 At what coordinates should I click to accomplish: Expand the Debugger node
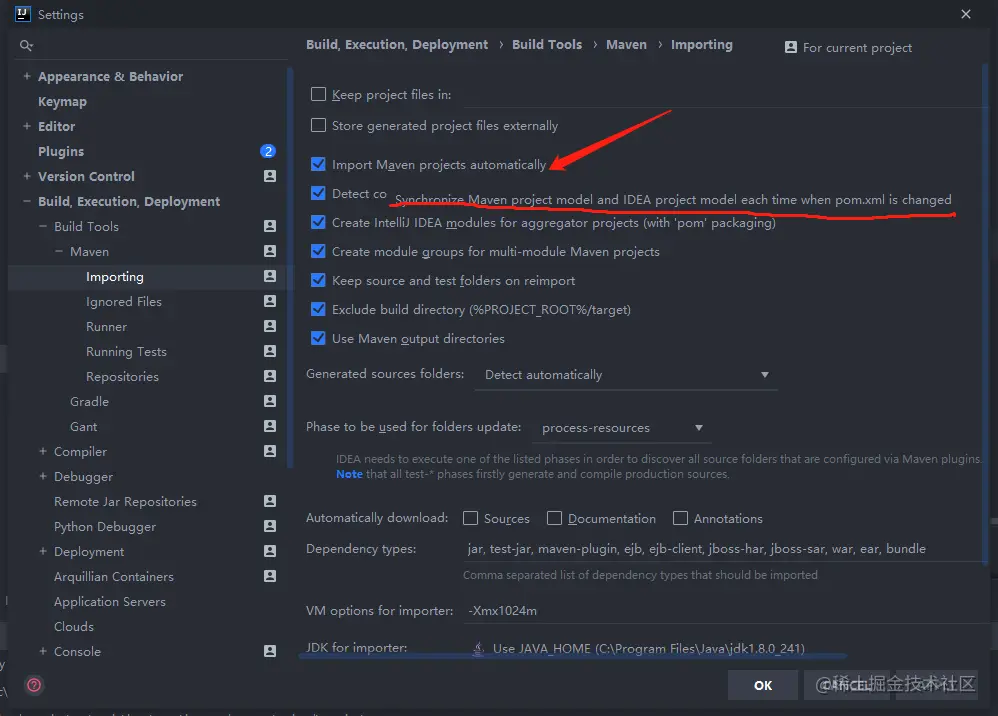43,476
